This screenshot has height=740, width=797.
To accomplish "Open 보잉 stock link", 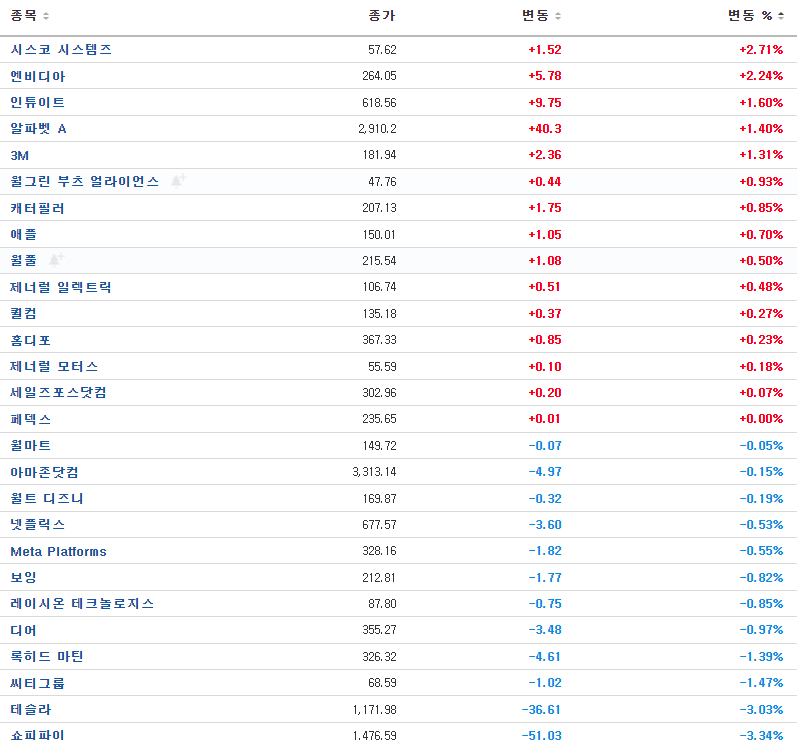I will (x=23, y=577).
